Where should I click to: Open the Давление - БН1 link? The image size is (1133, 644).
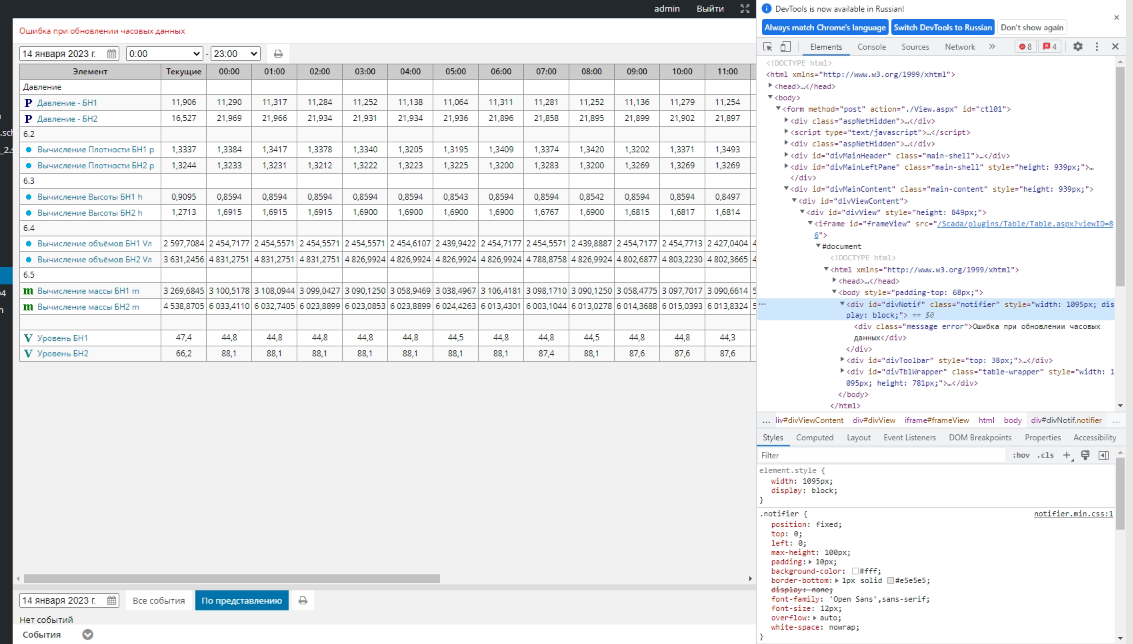click(67, 103)
